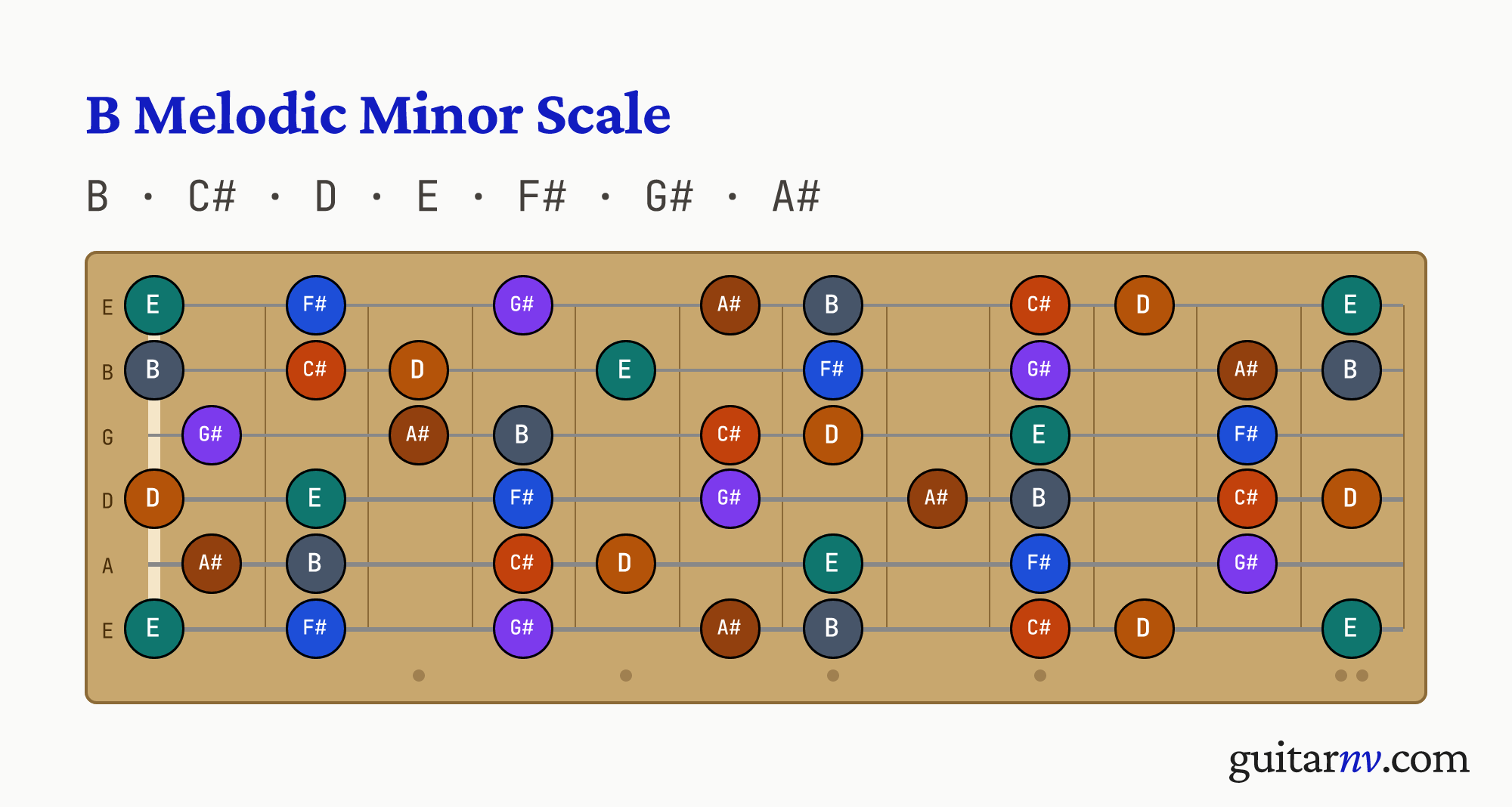Select C# at fret 9 on the top E string

point(1040,305)
